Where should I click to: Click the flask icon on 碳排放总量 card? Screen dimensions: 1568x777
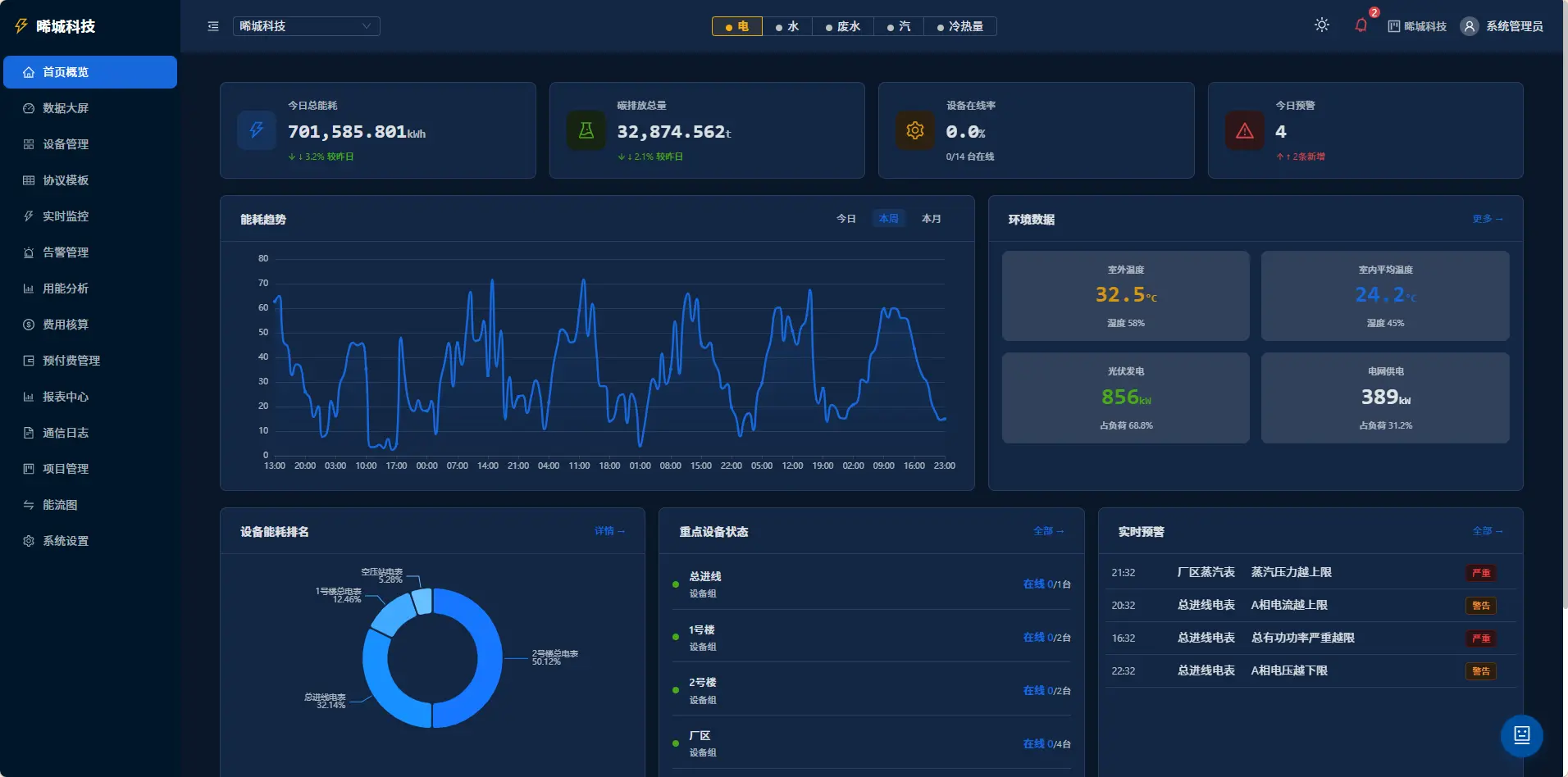(x=586, y=130)
